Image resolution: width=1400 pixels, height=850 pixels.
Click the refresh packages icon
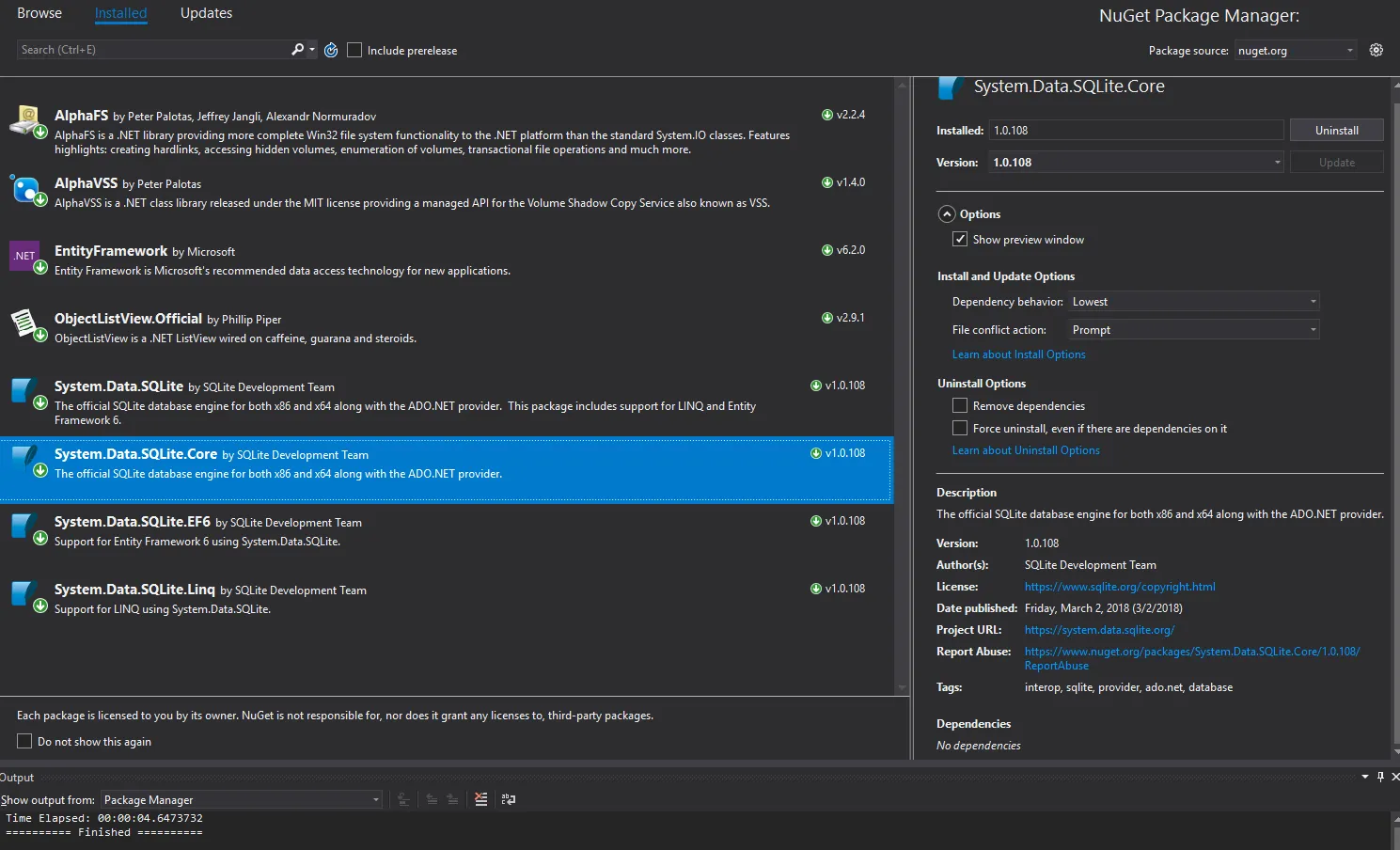point(331,50)
